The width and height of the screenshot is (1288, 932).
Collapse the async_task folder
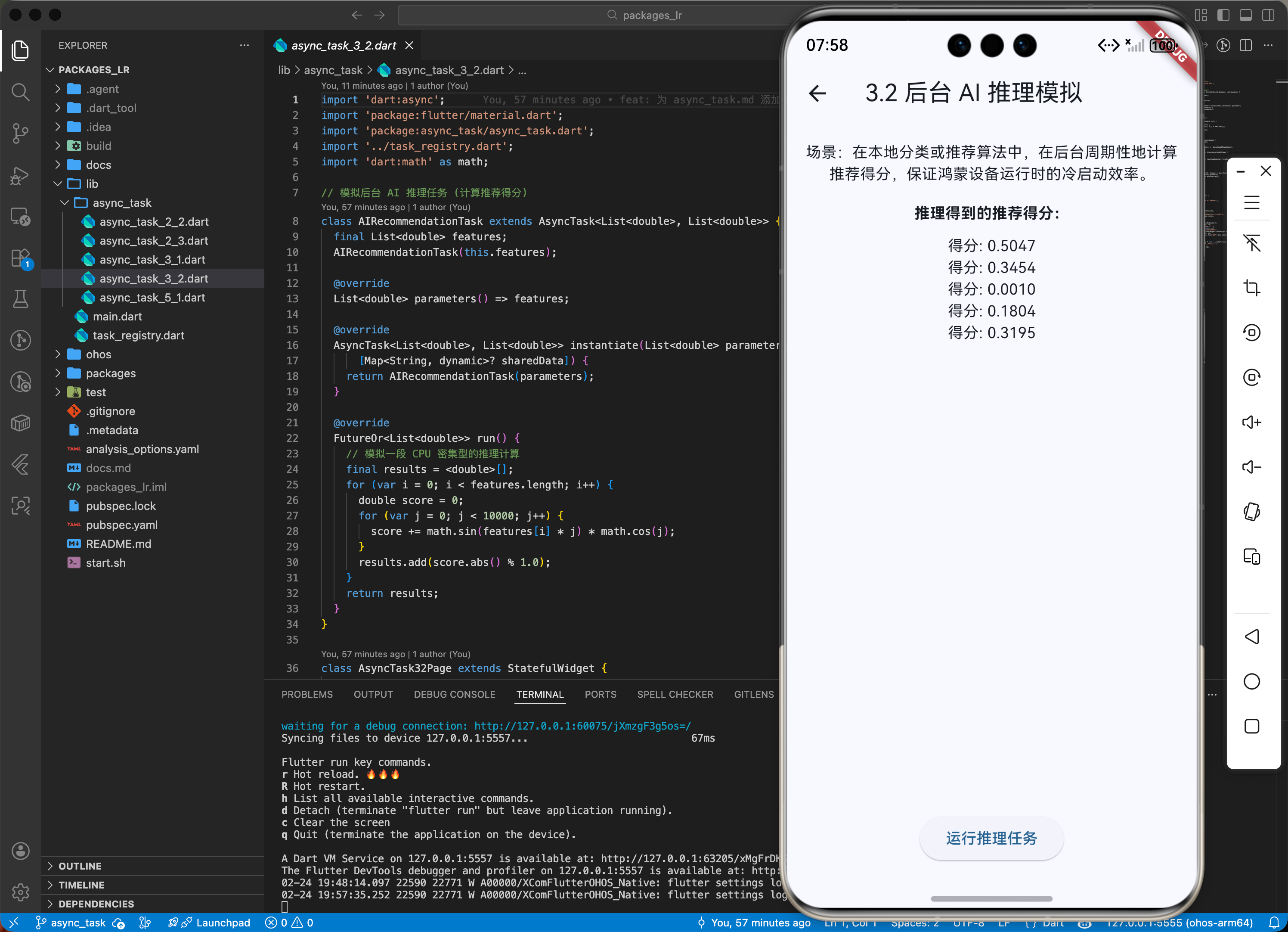click(121, 203)
